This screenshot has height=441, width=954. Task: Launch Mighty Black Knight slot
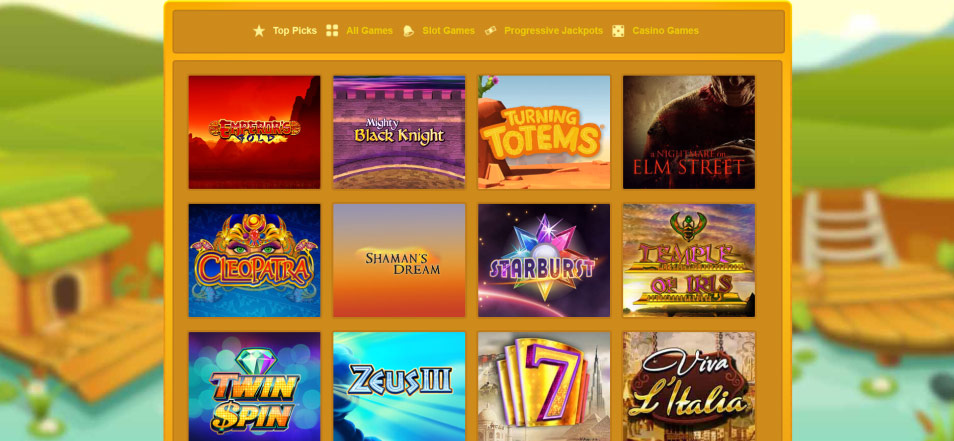[x=399, y=132]
